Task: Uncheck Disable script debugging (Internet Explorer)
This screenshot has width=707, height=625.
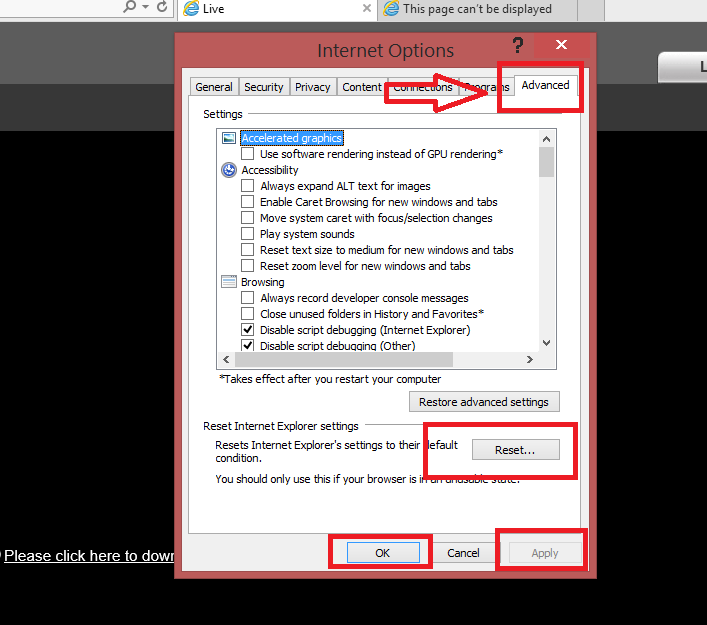Action: pos(247,330)
